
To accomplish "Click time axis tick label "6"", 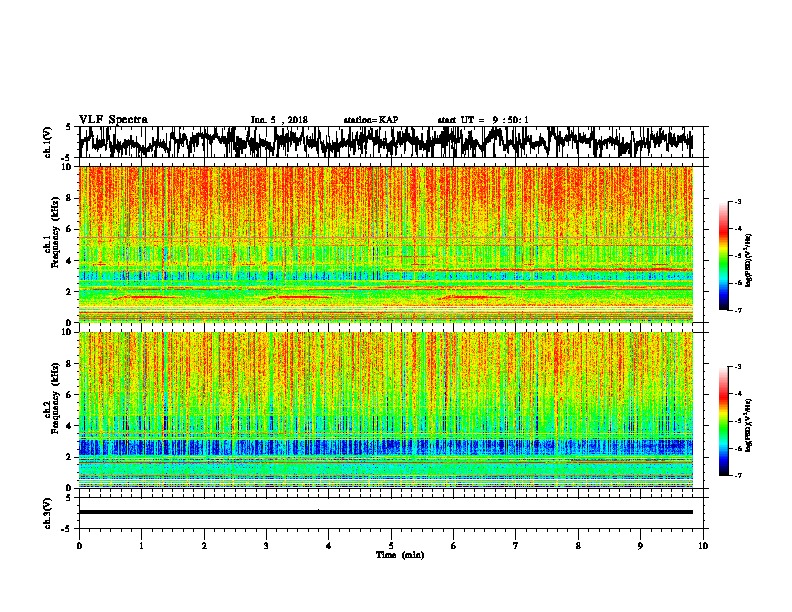I will coord(454,546).
